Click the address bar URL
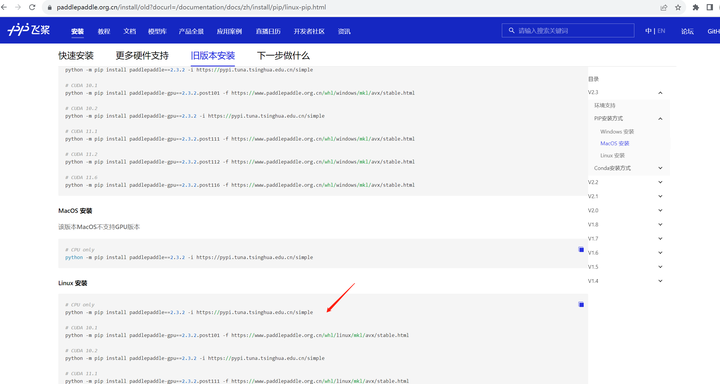 [191, 7]
